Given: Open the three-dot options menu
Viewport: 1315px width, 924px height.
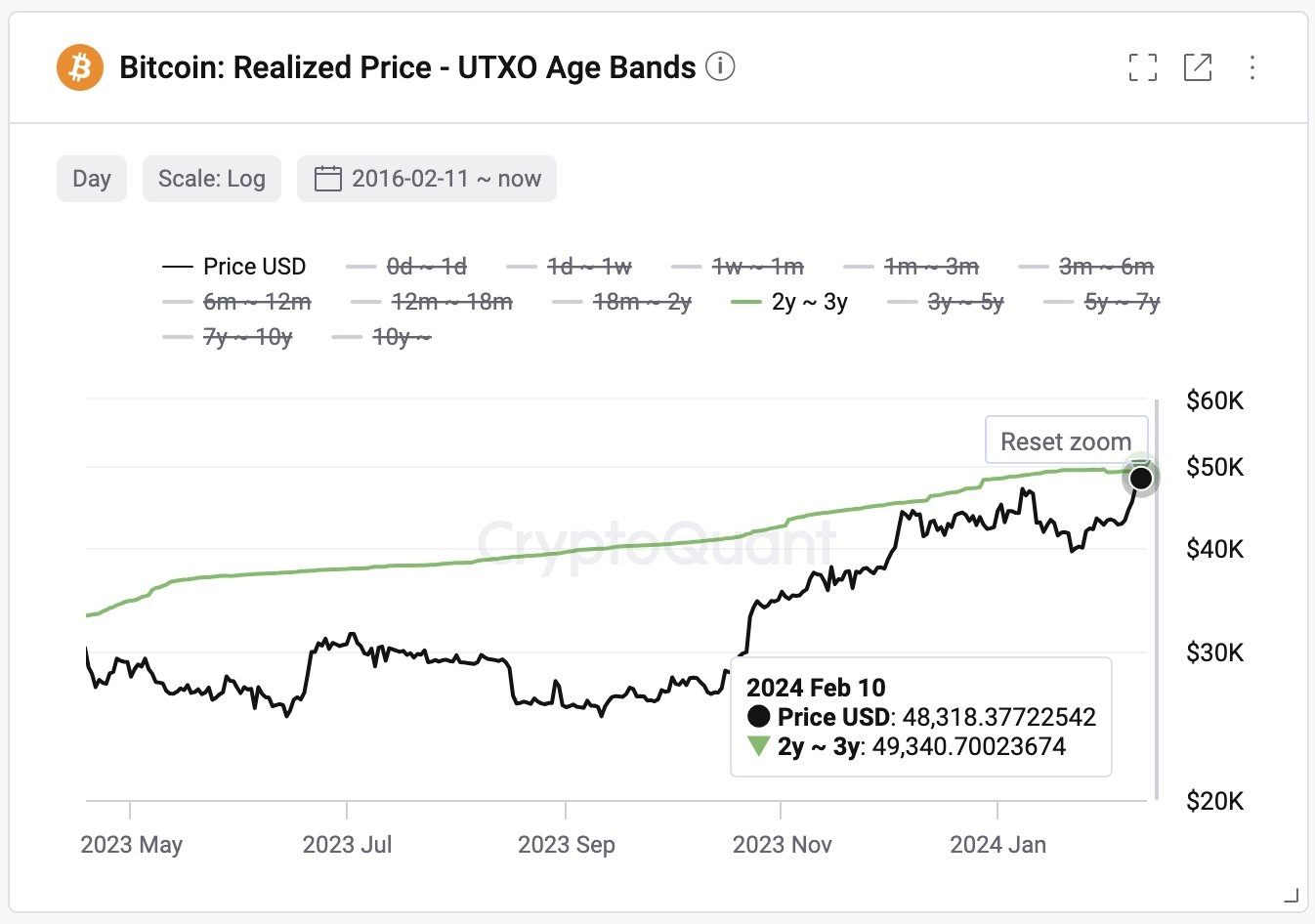Looking at the screenshot, I should coord(1251,67).
